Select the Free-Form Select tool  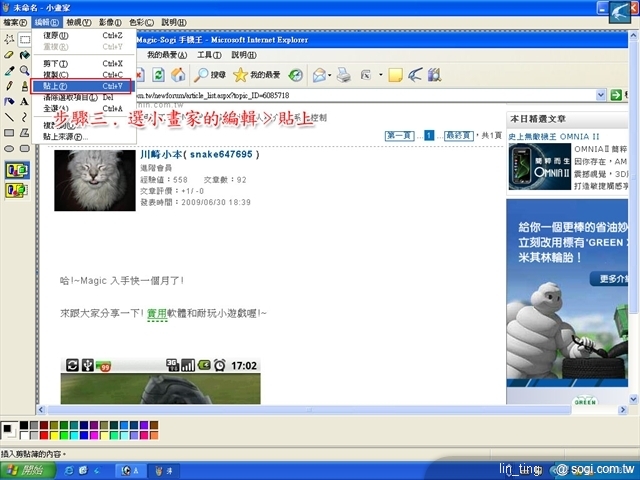9,40
